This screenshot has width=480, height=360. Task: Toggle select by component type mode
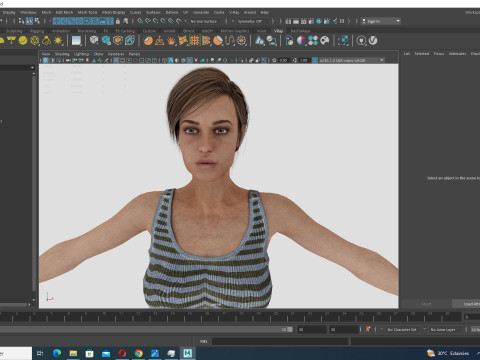click(x=37, y=21)
